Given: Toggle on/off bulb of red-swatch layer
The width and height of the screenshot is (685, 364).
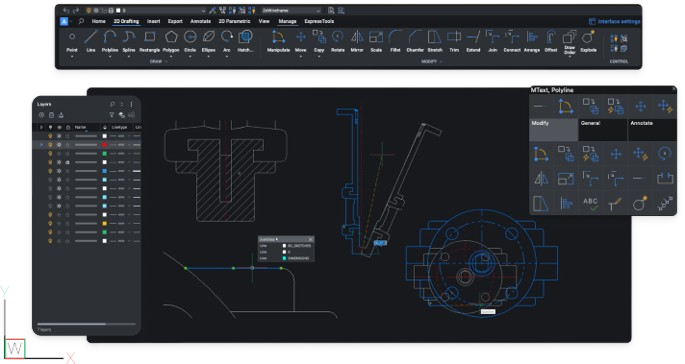Looking at the screenshot, I should pyautogui.click(x=50, y=145).
